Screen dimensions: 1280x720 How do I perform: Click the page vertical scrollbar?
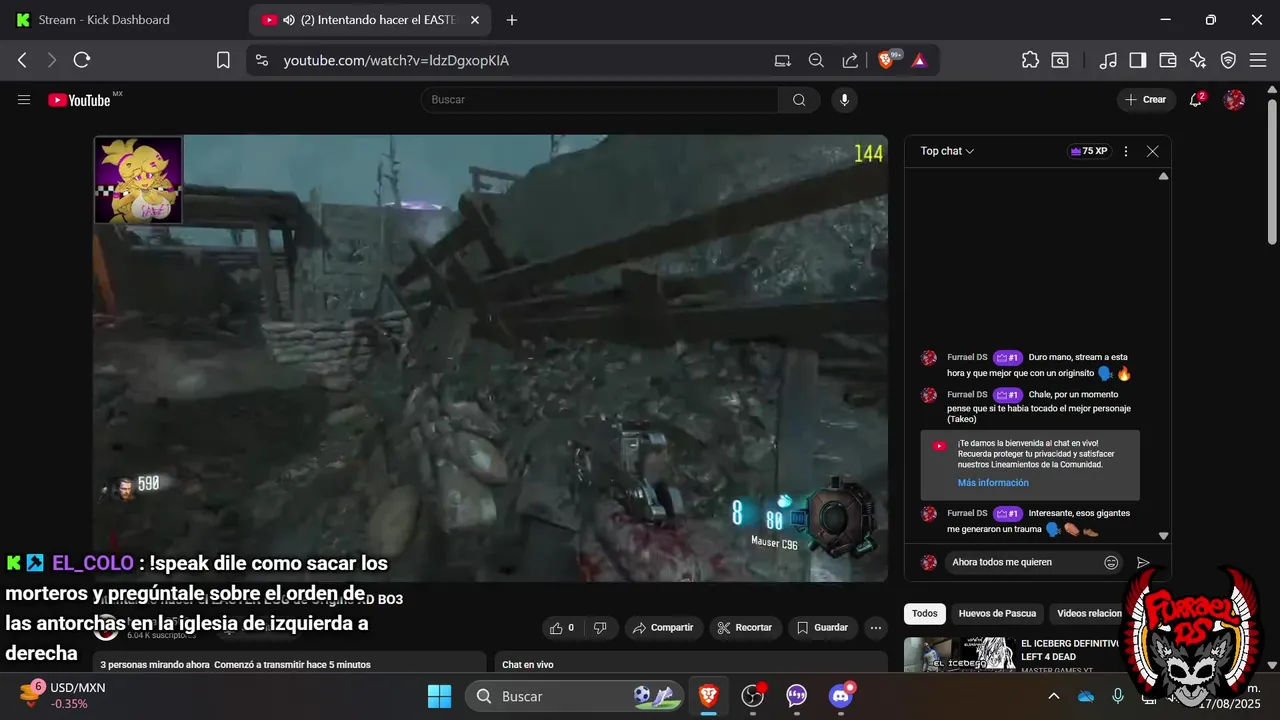(x=1272, y=170)
